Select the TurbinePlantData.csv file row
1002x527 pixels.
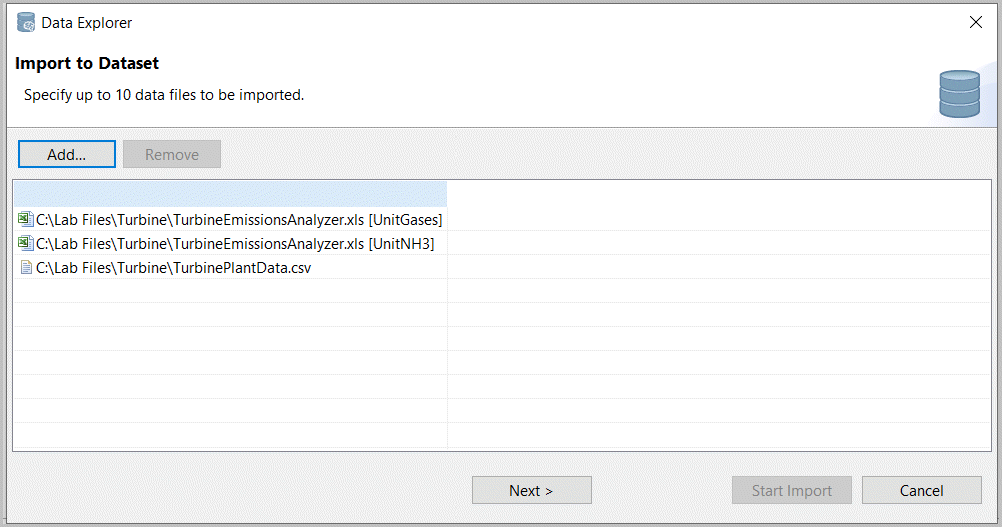pyautogui.click(x=173, y=268)
